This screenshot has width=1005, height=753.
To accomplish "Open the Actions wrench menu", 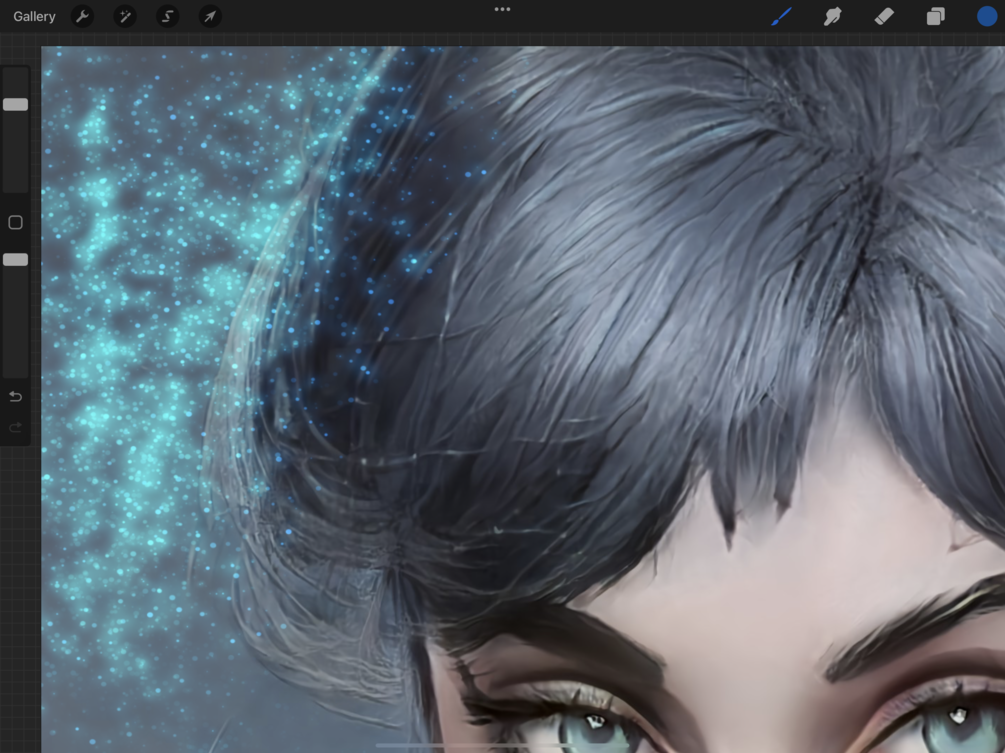I will click(82, 16).
